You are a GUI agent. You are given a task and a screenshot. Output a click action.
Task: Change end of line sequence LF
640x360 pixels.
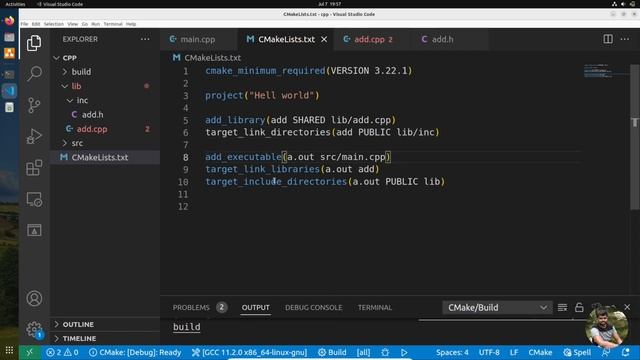point(514,353)
